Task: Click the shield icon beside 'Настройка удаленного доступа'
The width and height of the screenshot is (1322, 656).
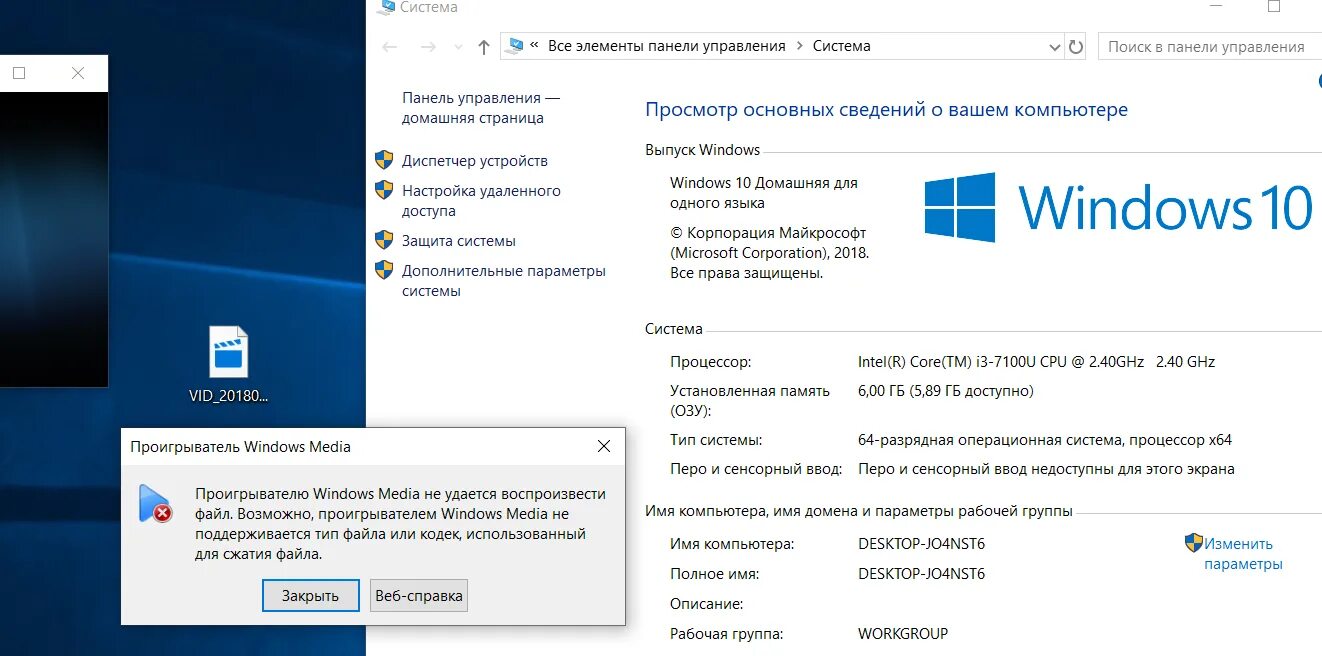Action: point(384,190)
